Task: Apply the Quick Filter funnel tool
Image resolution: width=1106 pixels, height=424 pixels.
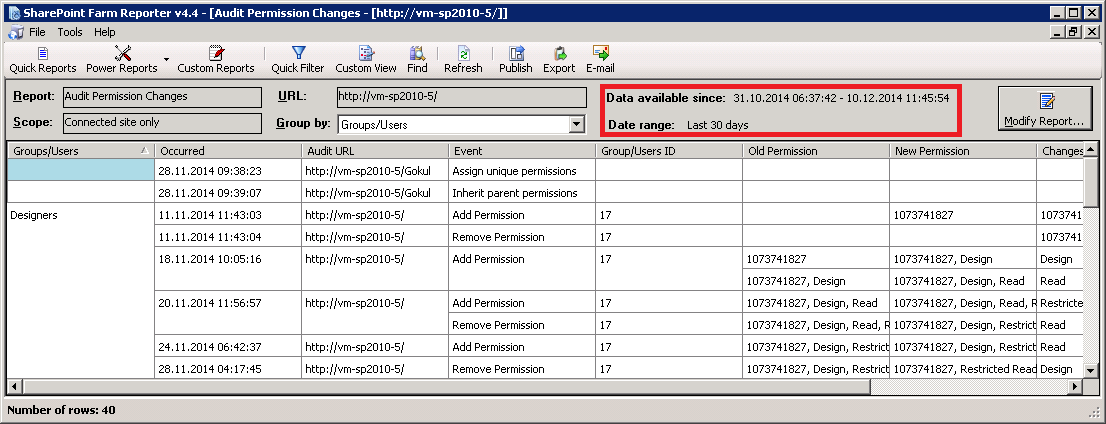Action: click(x=298, y=60)
